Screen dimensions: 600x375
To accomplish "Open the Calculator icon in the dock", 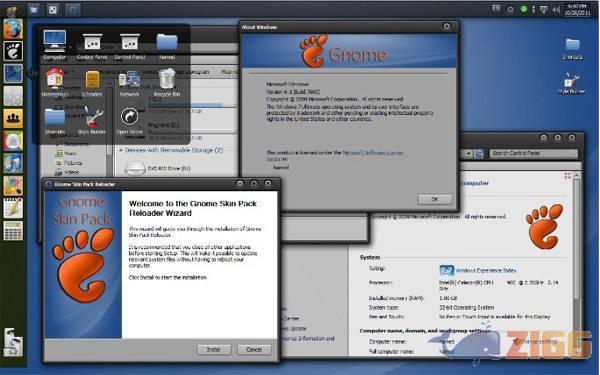I will tap(13, 231).
